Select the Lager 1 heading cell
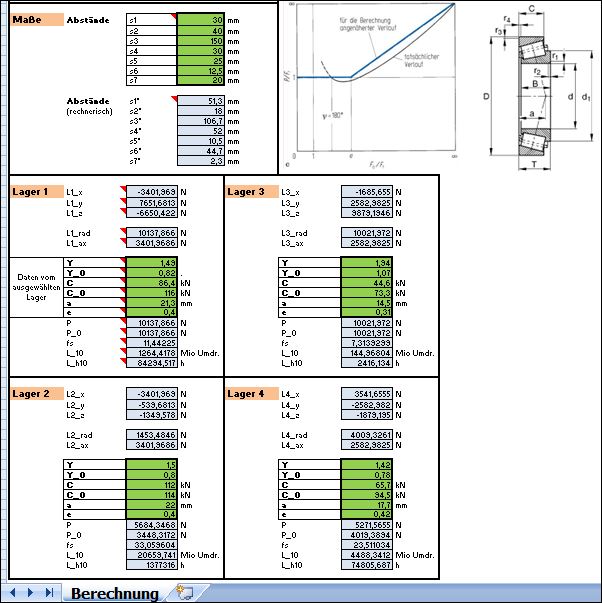 tap(35, 191)
